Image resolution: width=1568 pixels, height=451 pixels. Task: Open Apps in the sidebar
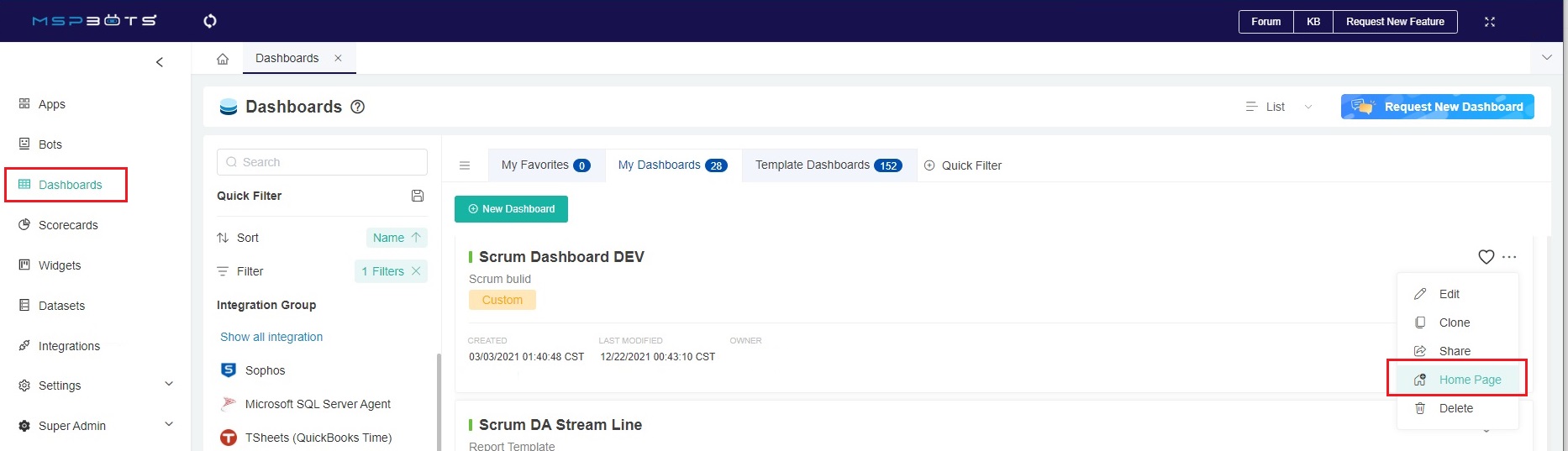pos(52,104)
